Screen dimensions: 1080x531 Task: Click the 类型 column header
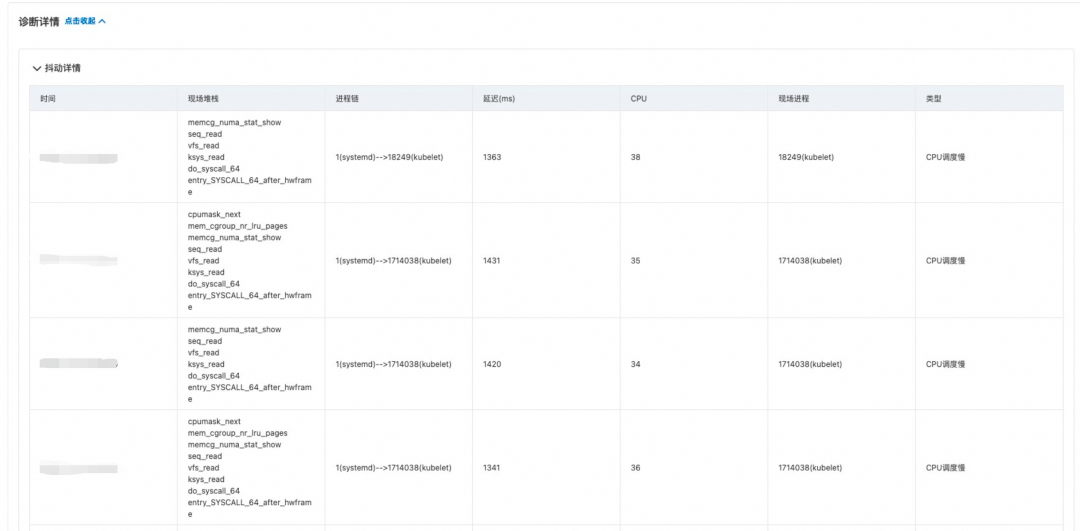click(933, 98)
